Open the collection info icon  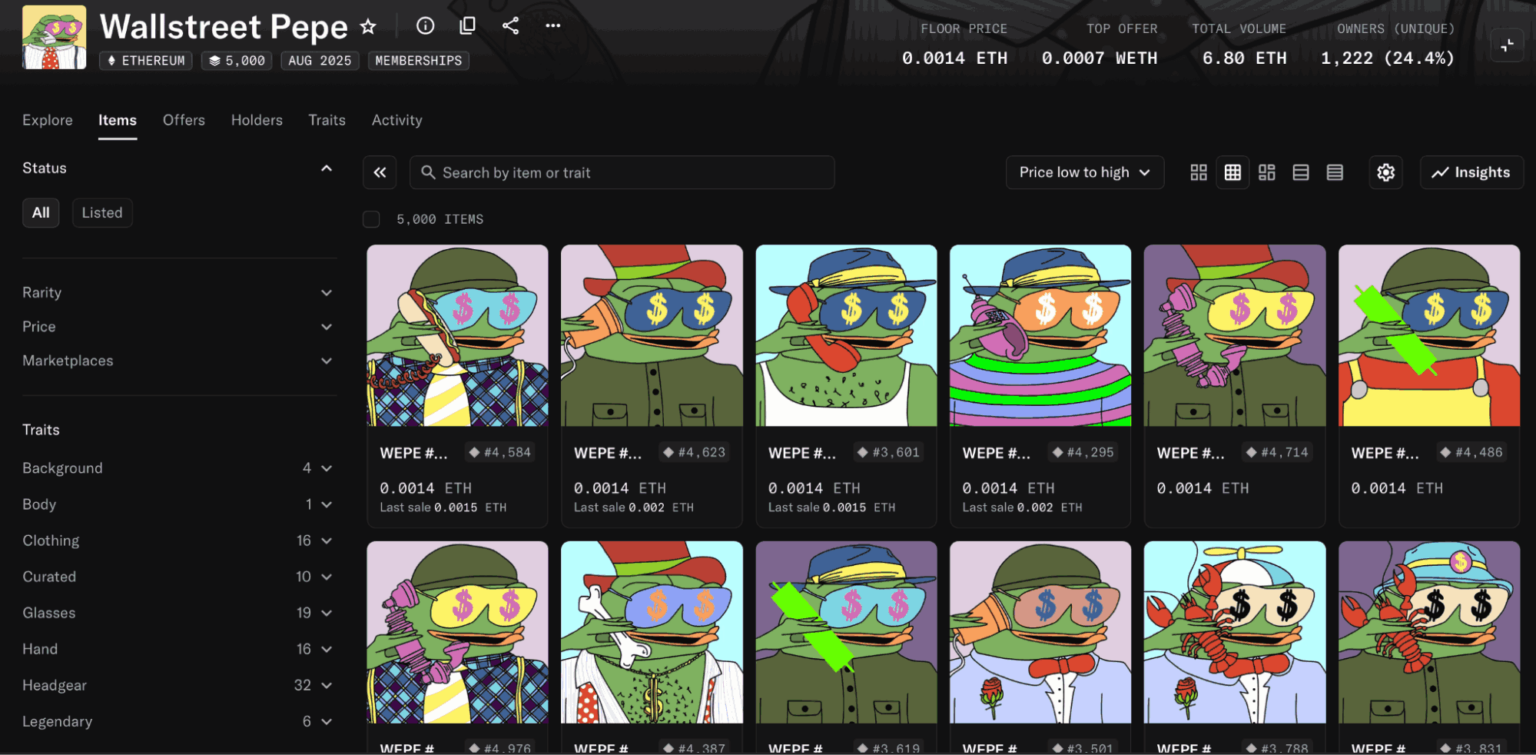tap(425, 26)
